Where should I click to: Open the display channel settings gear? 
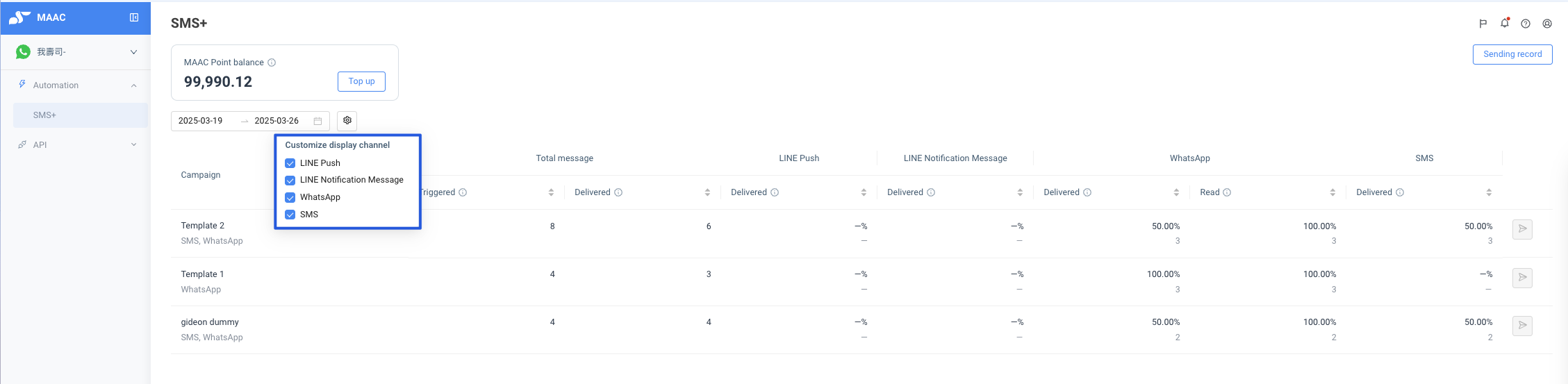(x=347, y=120)
